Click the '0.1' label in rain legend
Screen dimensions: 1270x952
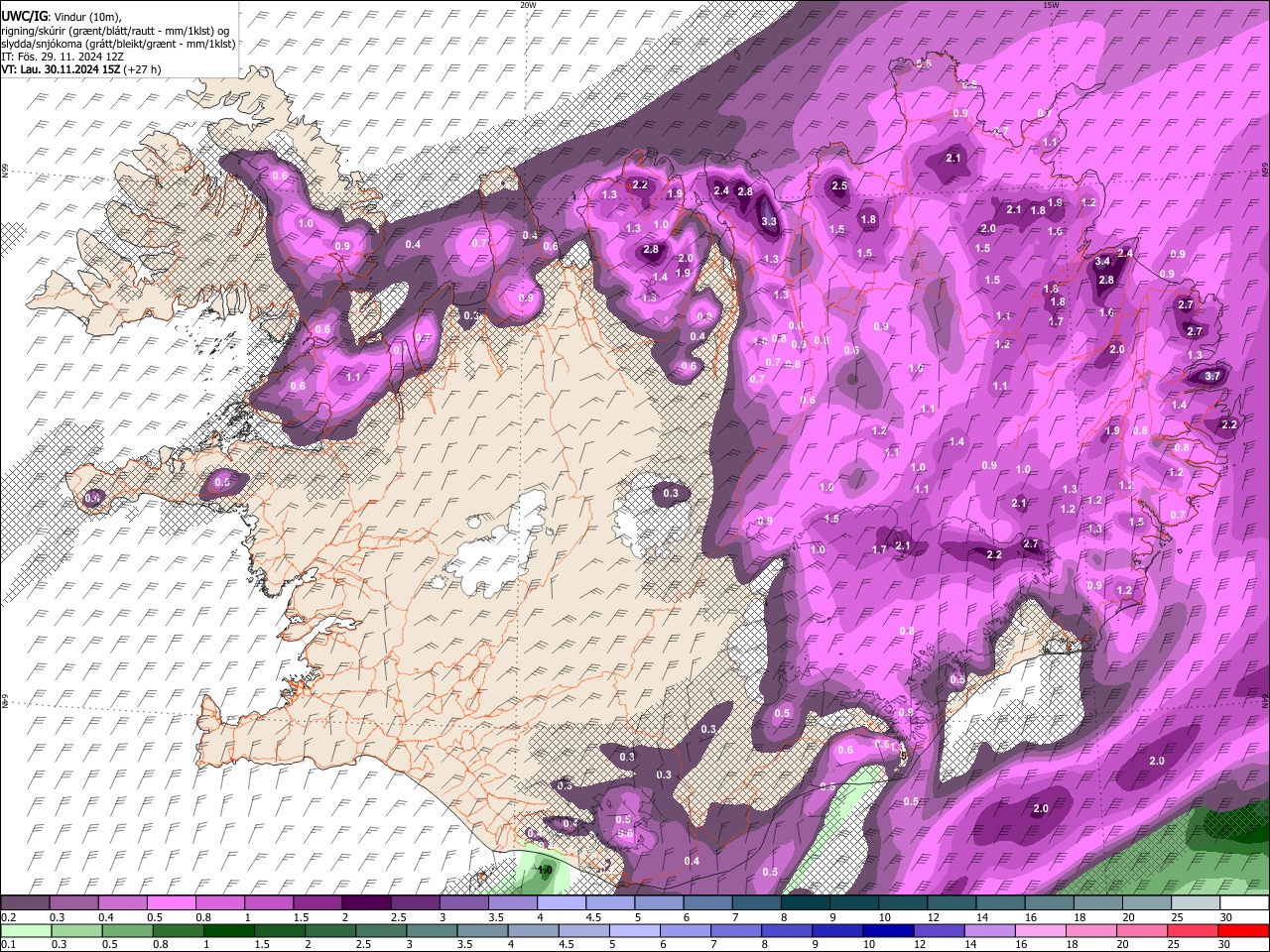point(9,944)
